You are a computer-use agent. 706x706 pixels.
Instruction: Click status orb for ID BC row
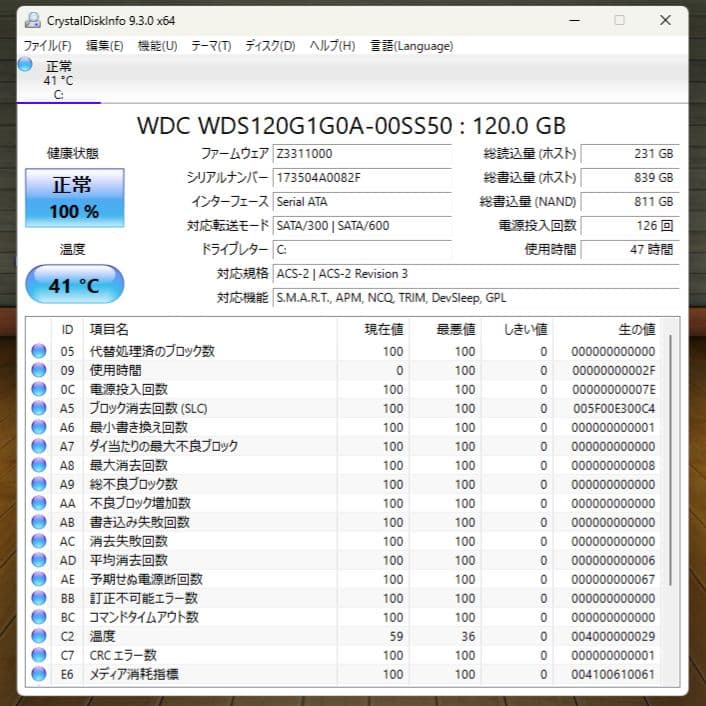point(39,617)
